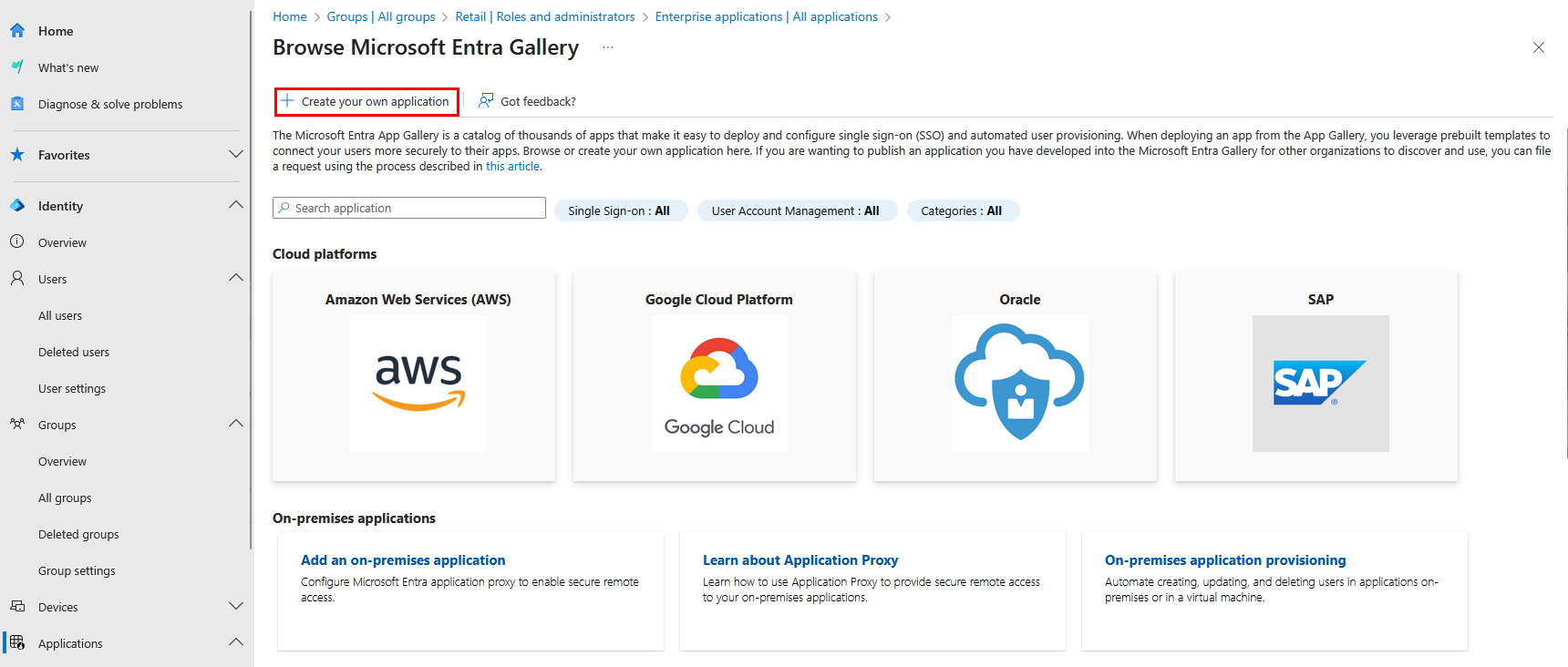Open the Categories filter pill
This screenshot has height=667, width=1568.
(x=961, y=210)
